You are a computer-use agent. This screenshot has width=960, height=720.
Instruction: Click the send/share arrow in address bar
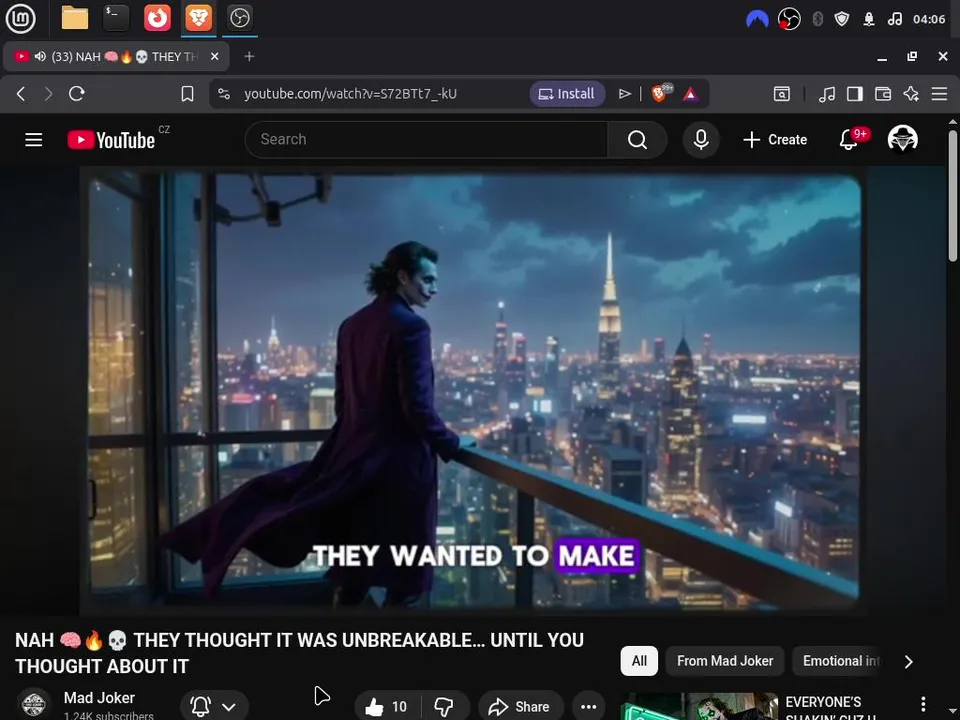pyautogui.click(x=624, y=94)
